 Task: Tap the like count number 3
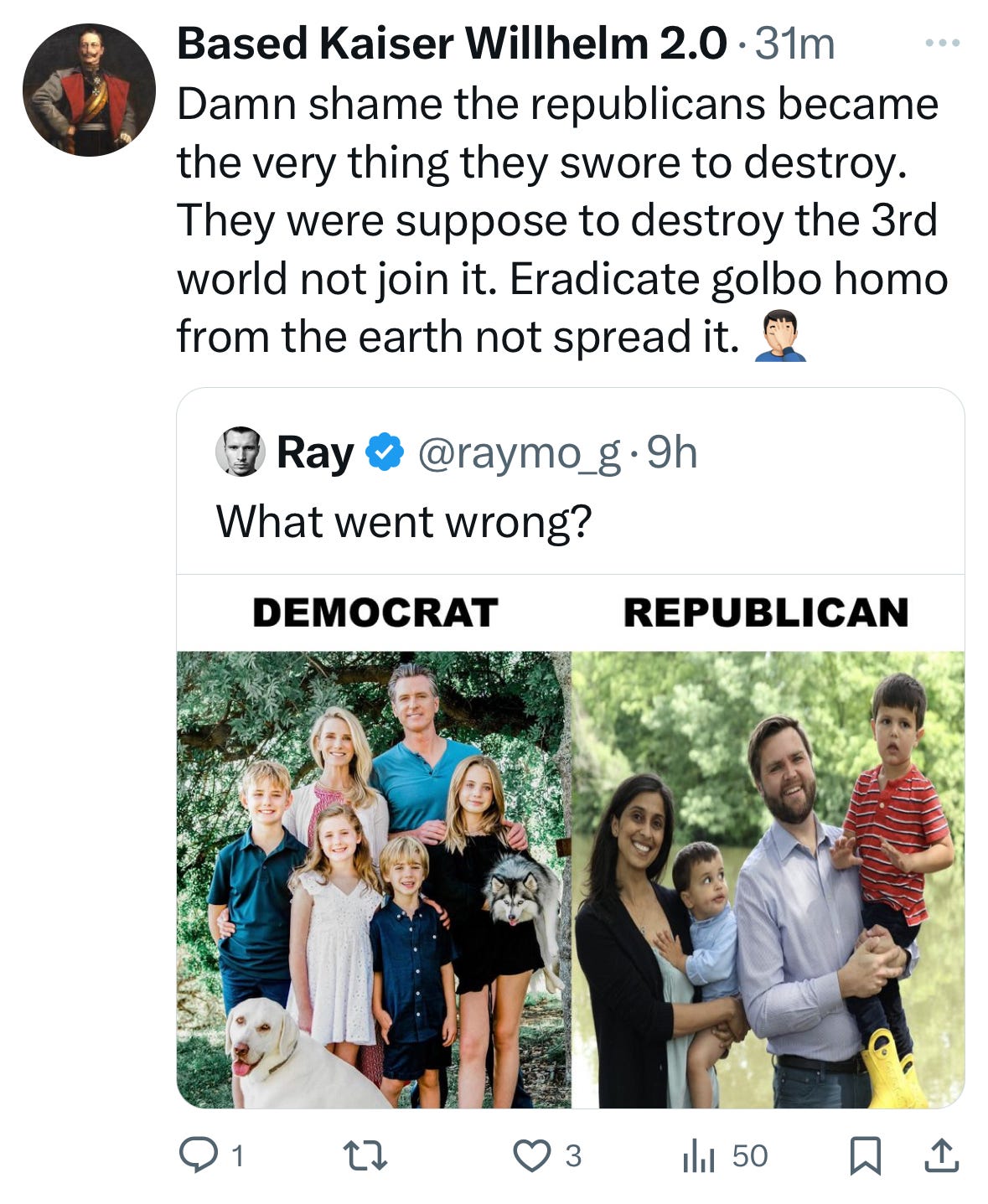point(572,1156)
